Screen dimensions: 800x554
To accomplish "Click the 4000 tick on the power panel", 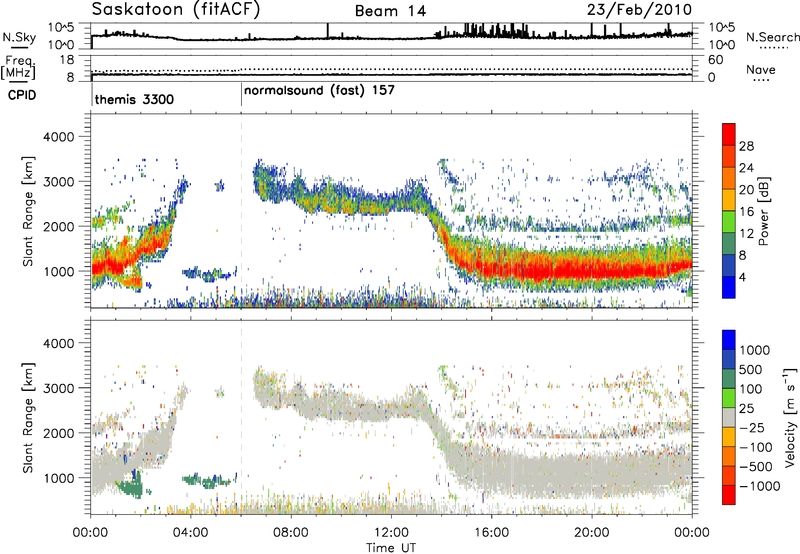I will (58, 137).
